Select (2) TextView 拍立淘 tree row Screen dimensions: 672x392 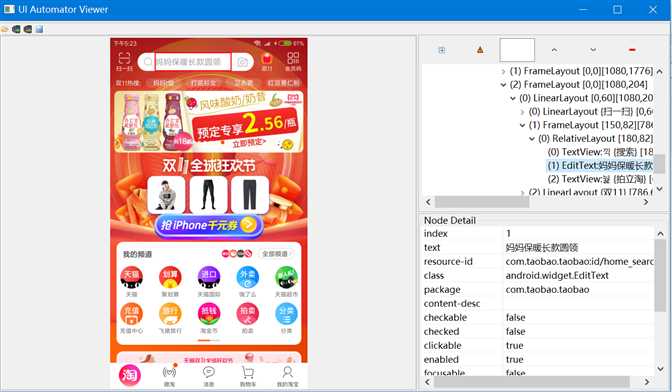click(x=600, y=179)
